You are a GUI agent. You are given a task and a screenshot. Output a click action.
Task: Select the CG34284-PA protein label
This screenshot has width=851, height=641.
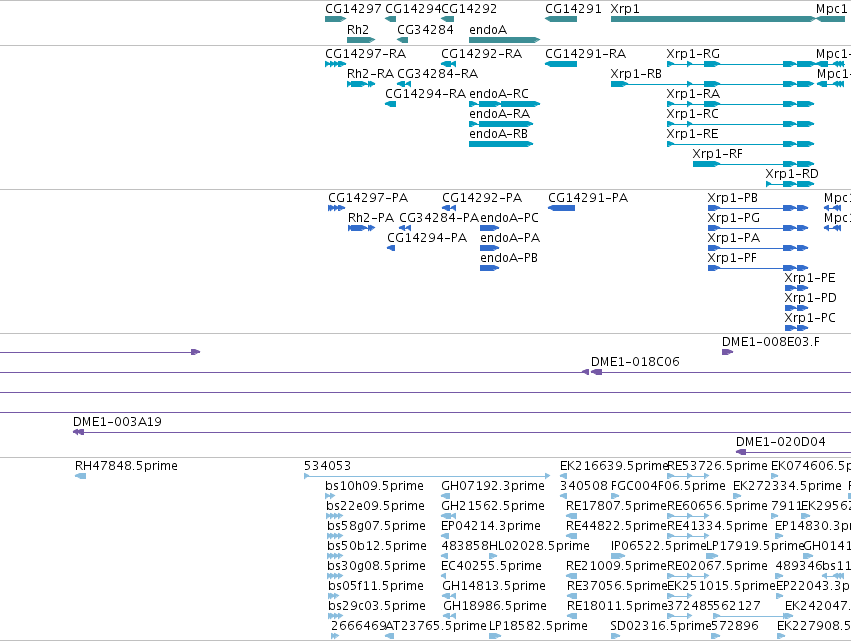click(439, 218)
